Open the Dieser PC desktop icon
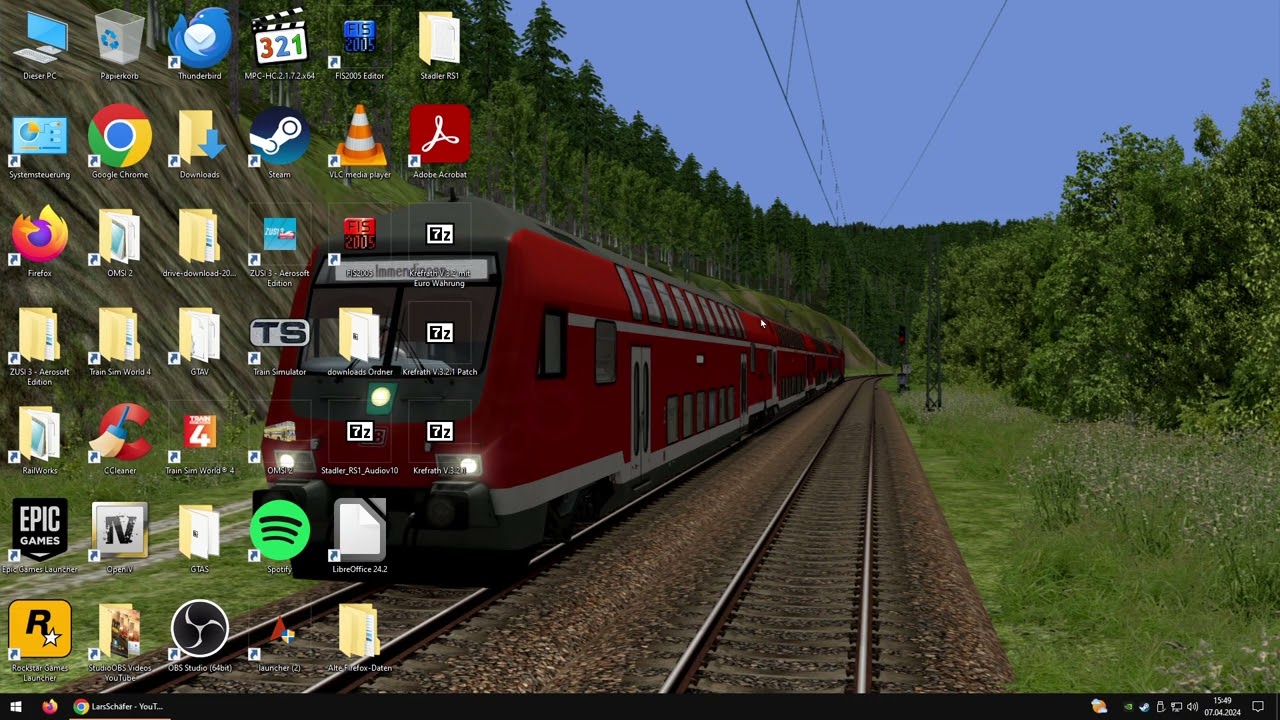Viewport: 1280px width, 720px height. point(40,45)
